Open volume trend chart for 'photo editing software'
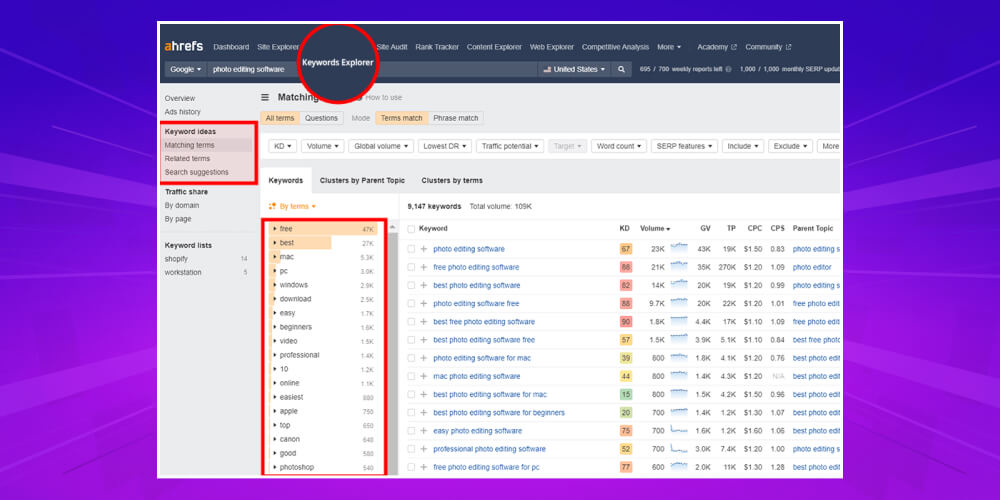The width and height of the screenshot is (1000, 500). click(679, 249)
